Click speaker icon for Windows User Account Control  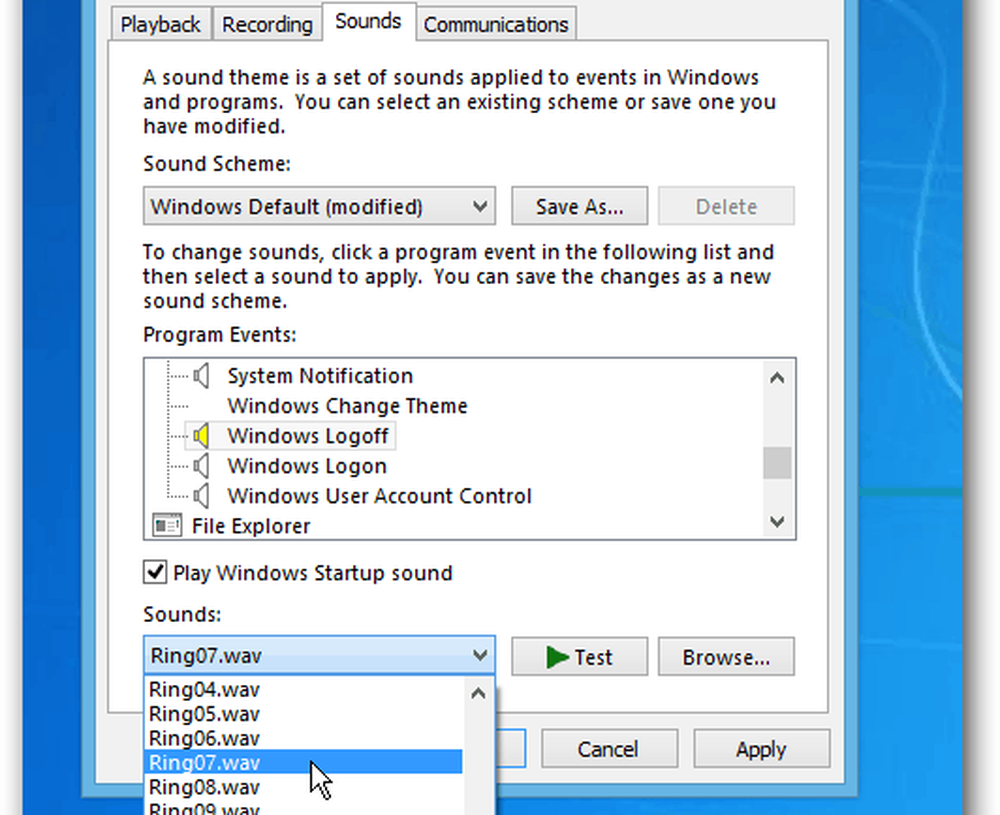[202, 496]
